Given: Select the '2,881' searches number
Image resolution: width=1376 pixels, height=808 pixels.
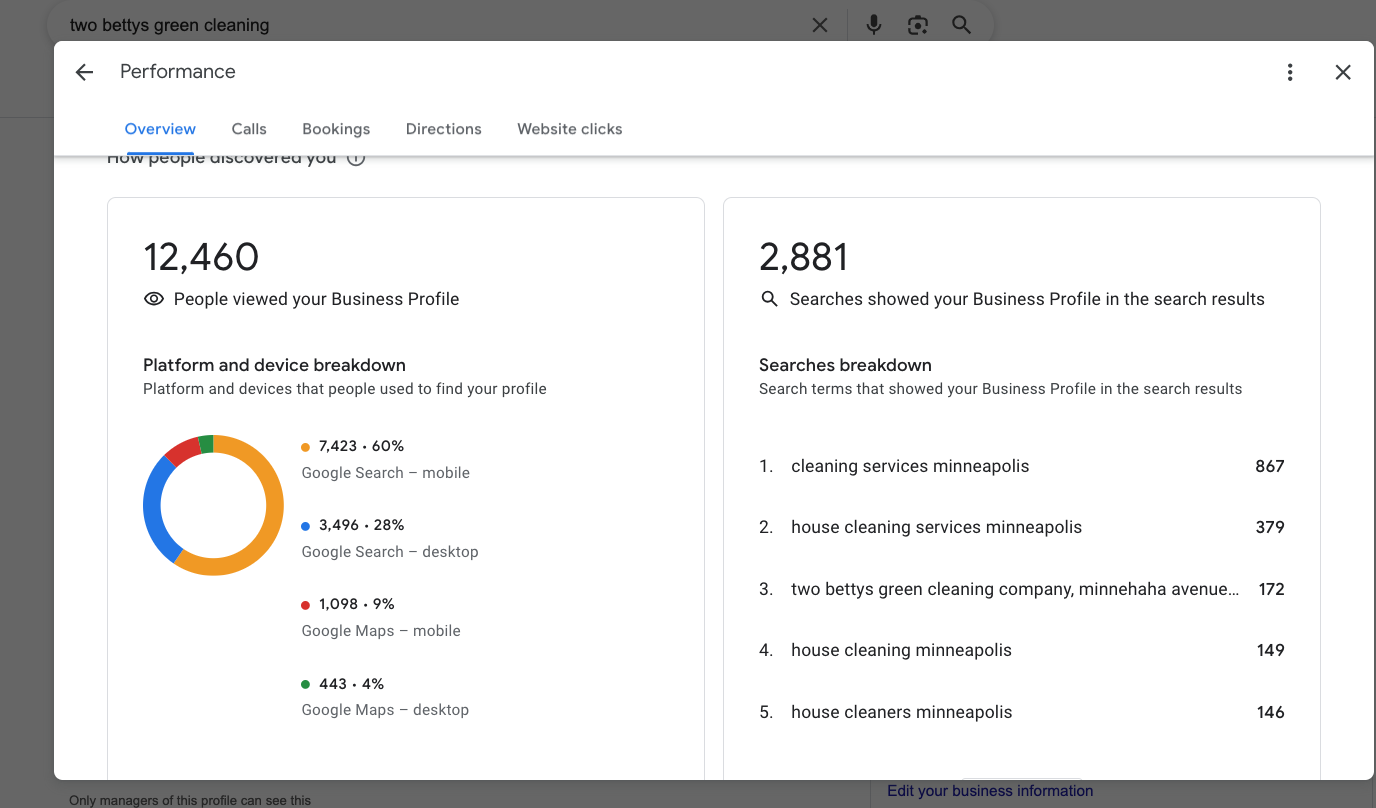Looking at the screenshot, I should click(x=804, y=257).
